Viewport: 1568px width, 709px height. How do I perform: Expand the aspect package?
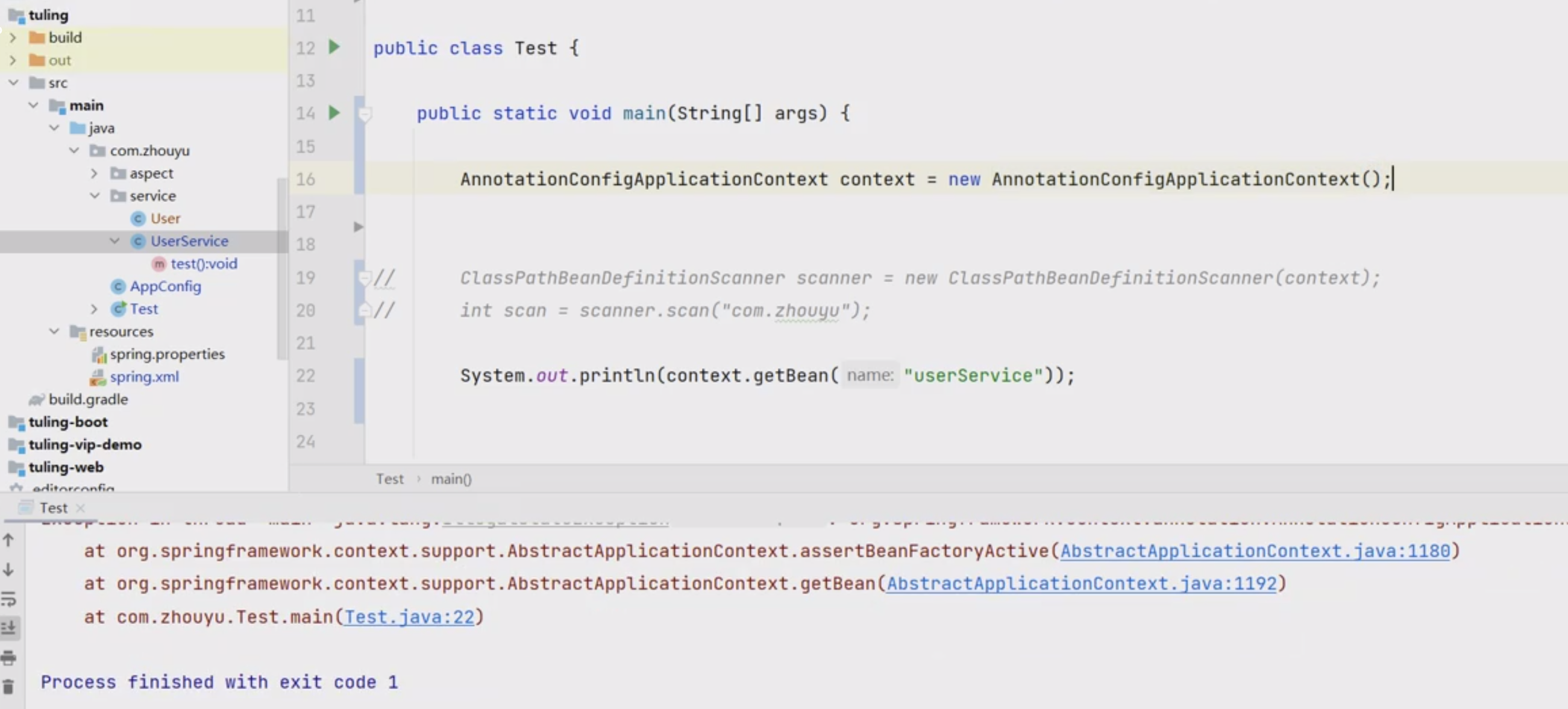point(94,173)
